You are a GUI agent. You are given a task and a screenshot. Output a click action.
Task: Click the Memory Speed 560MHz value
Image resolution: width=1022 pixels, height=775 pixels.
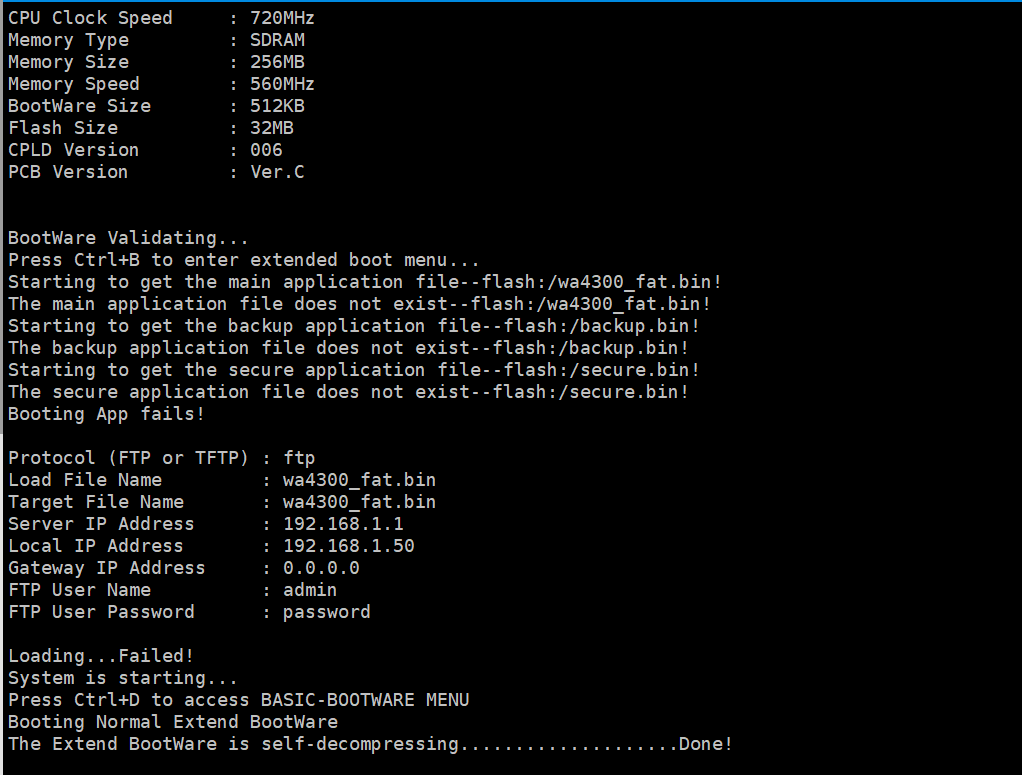point(282,84)
